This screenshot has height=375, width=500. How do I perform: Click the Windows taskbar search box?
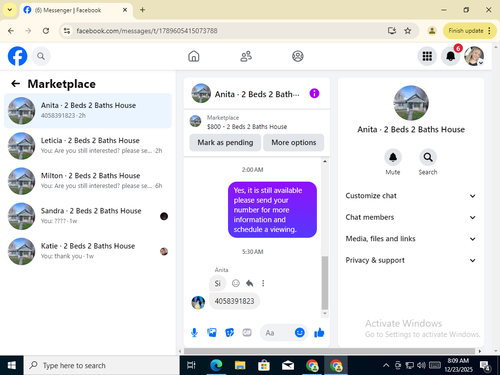point(101,365)
